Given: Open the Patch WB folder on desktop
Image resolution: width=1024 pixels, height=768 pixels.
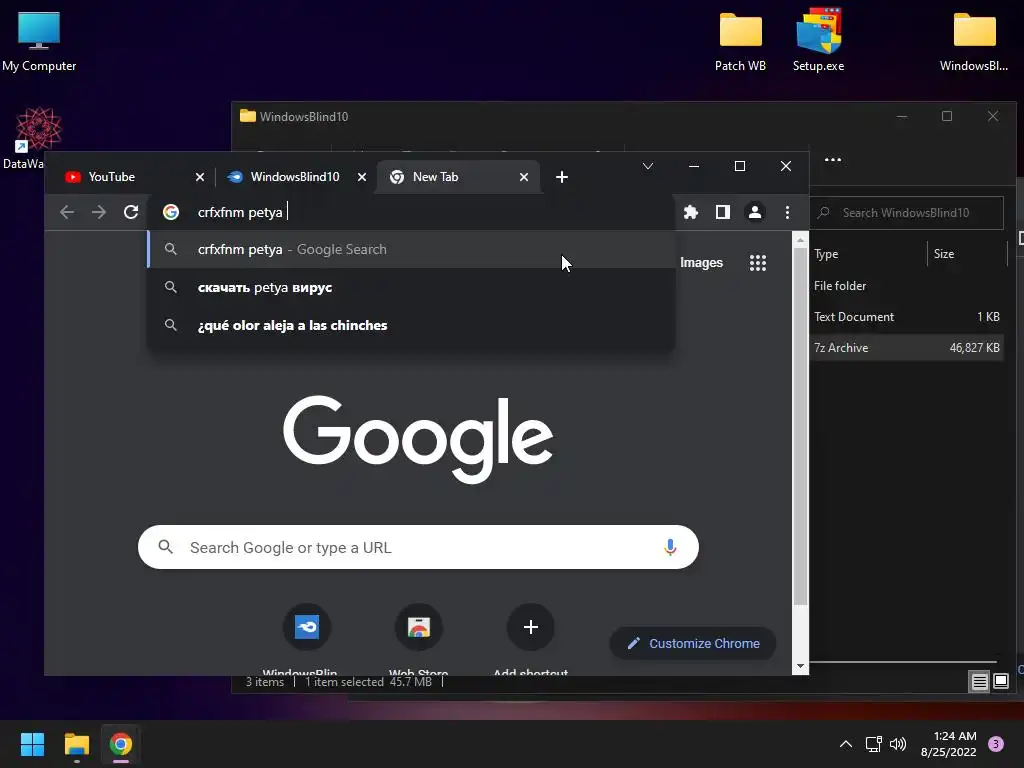Looking at the screenshot, I should [x=740, y=41].
